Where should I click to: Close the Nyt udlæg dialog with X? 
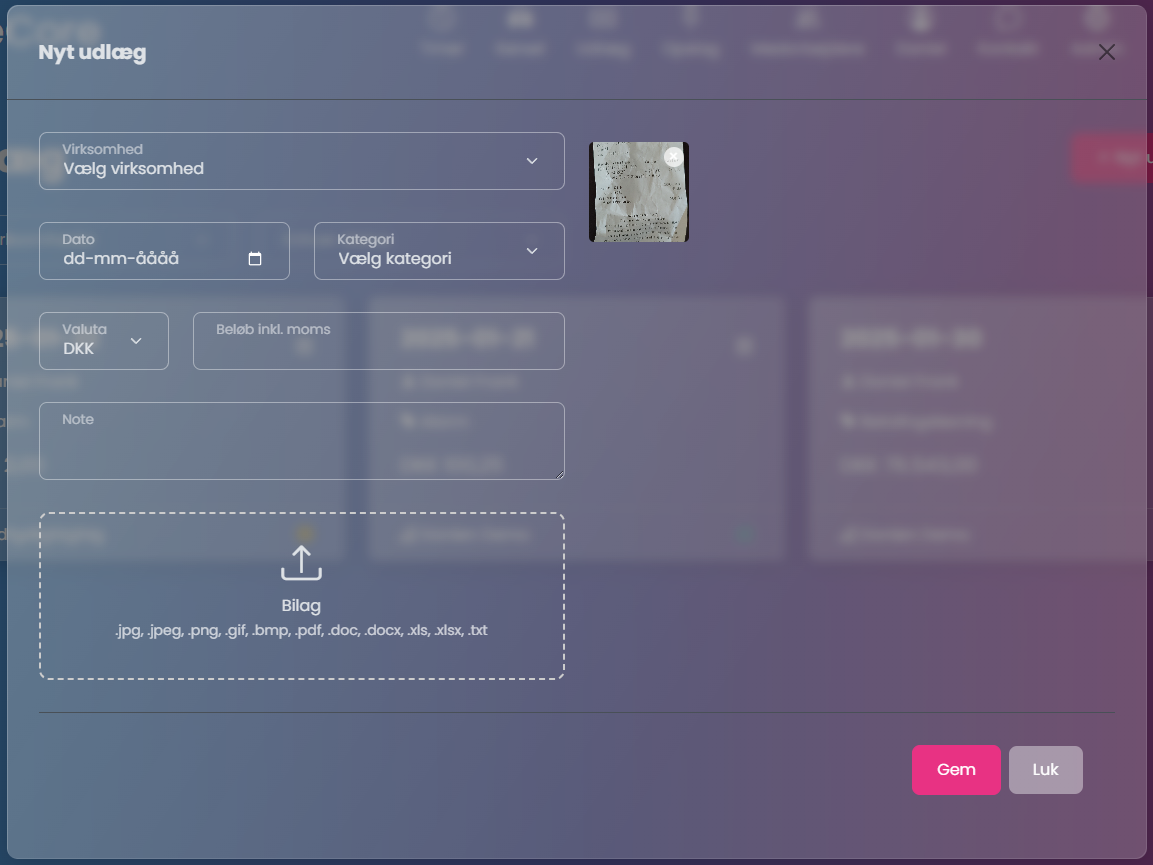pos(1106,53)
